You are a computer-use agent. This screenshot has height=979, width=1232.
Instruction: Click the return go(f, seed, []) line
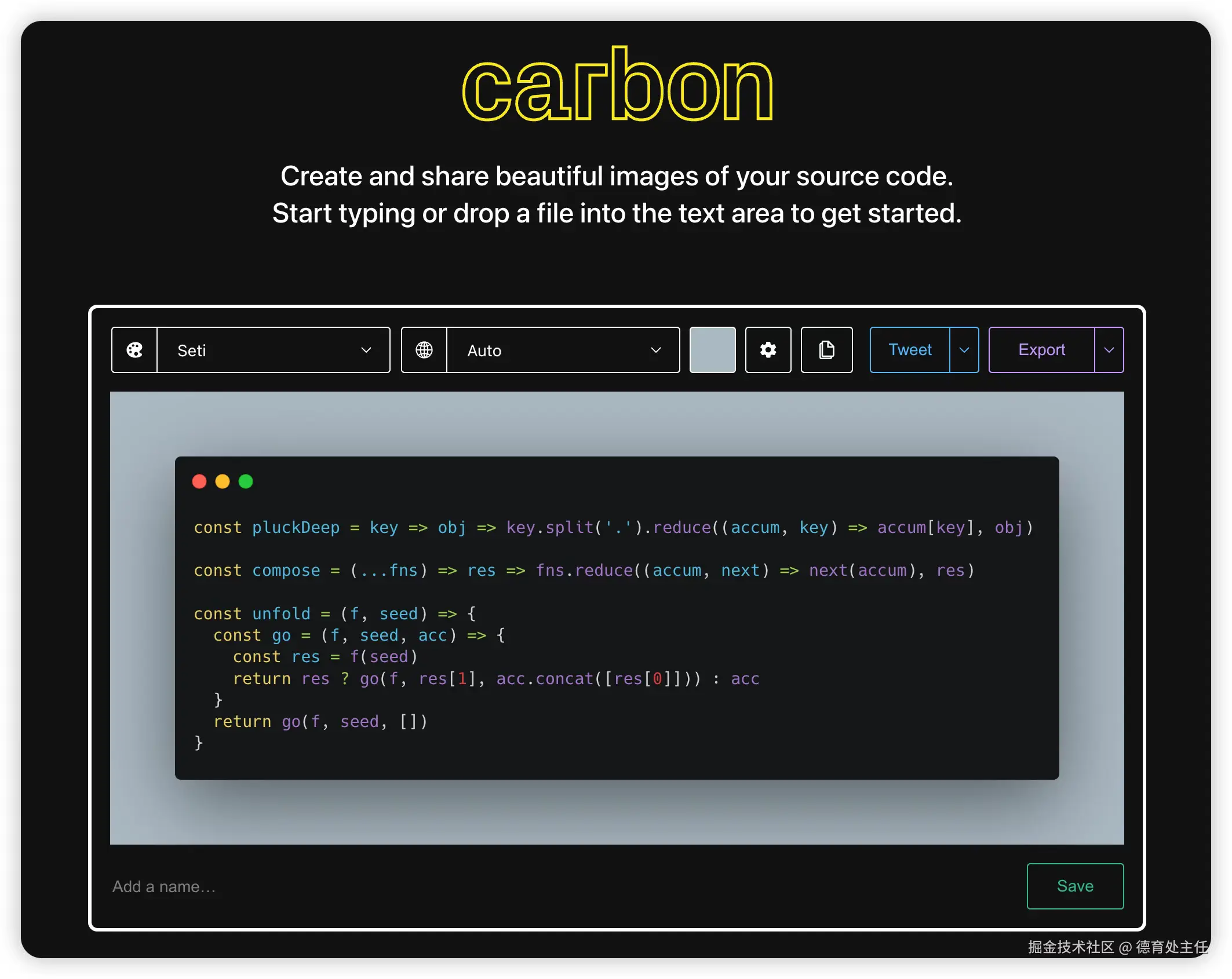(x=320, y=722)
